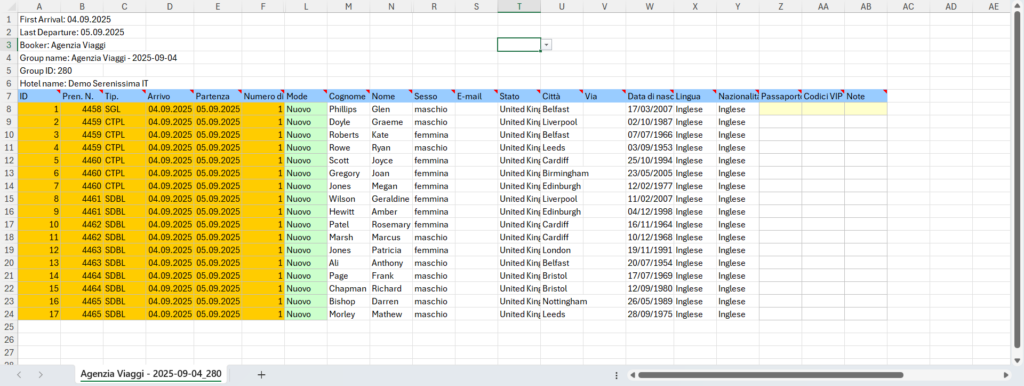This screenshot has height=386, width=1024.
Task: Click the birth date '17/03/2007' cell
Action: (x=649, y=109)
